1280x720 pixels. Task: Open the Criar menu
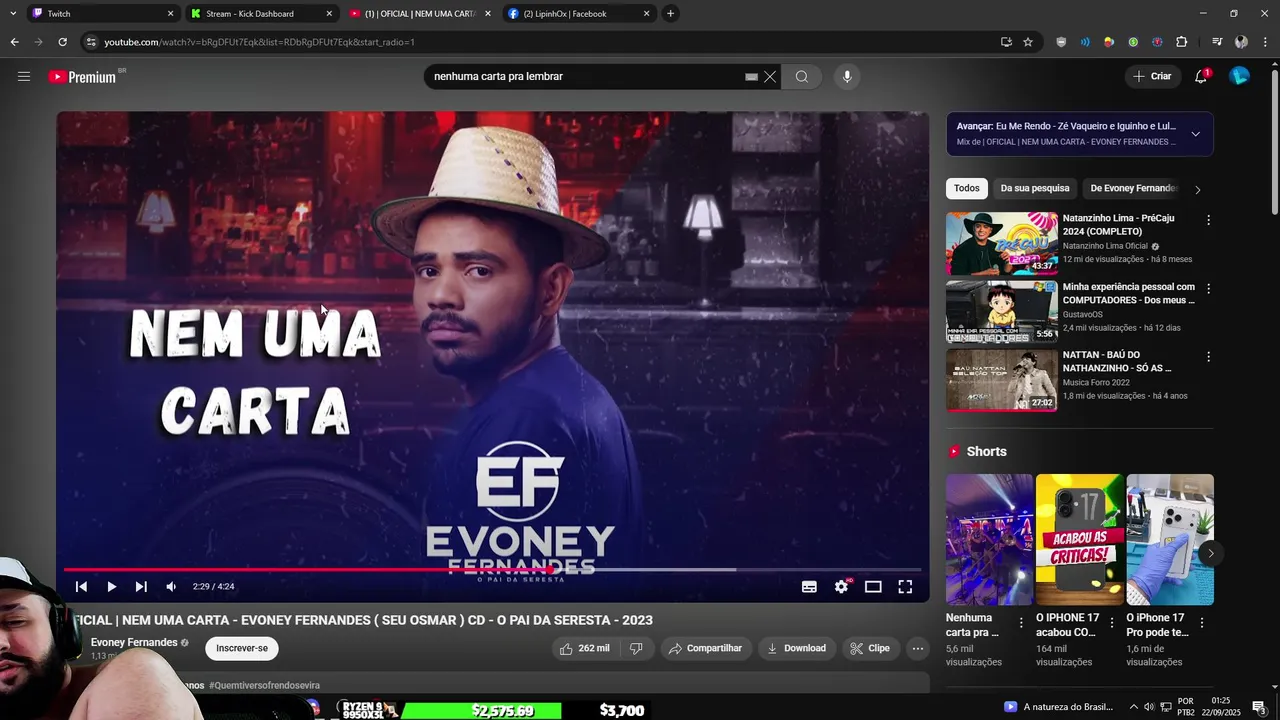[1152, 76]
